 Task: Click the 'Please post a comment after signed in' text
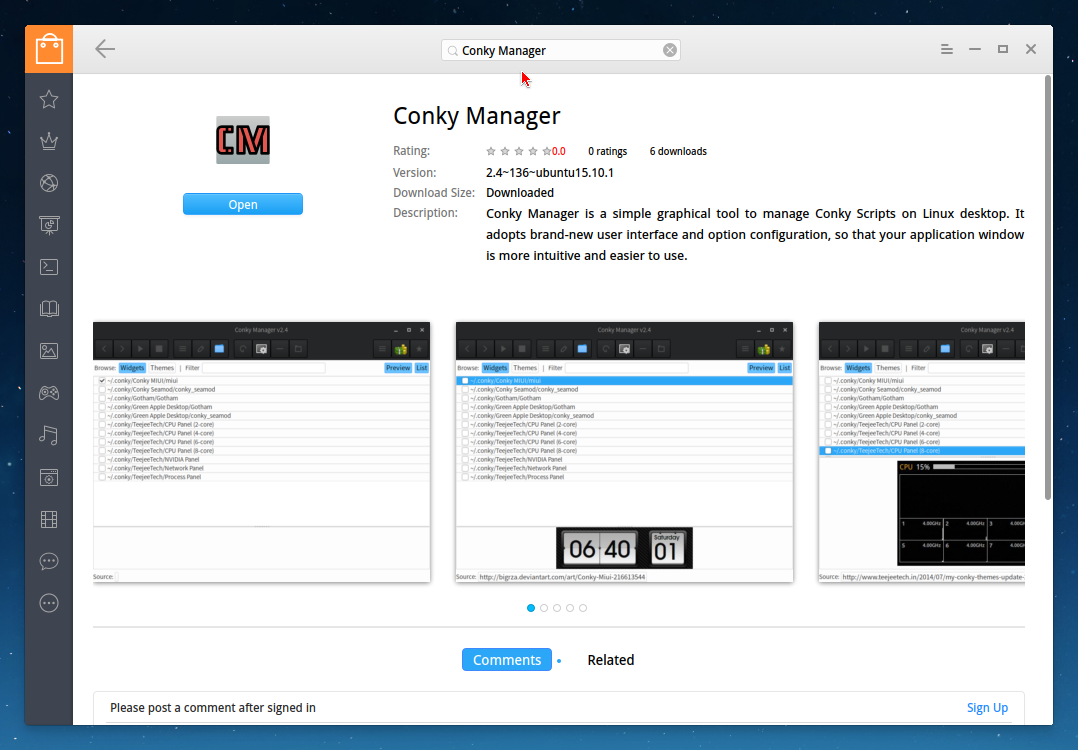[x=212, y=707]
